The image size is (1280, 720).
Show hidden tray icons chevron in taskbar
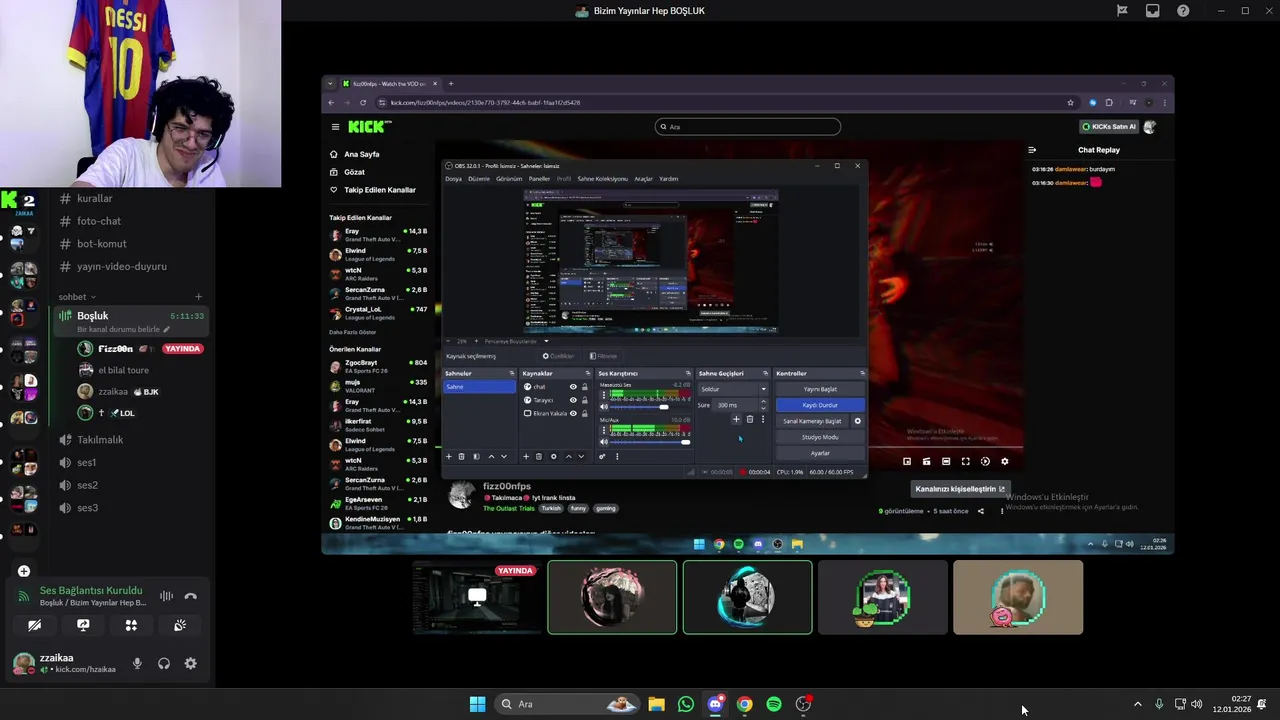(1137, 704)
